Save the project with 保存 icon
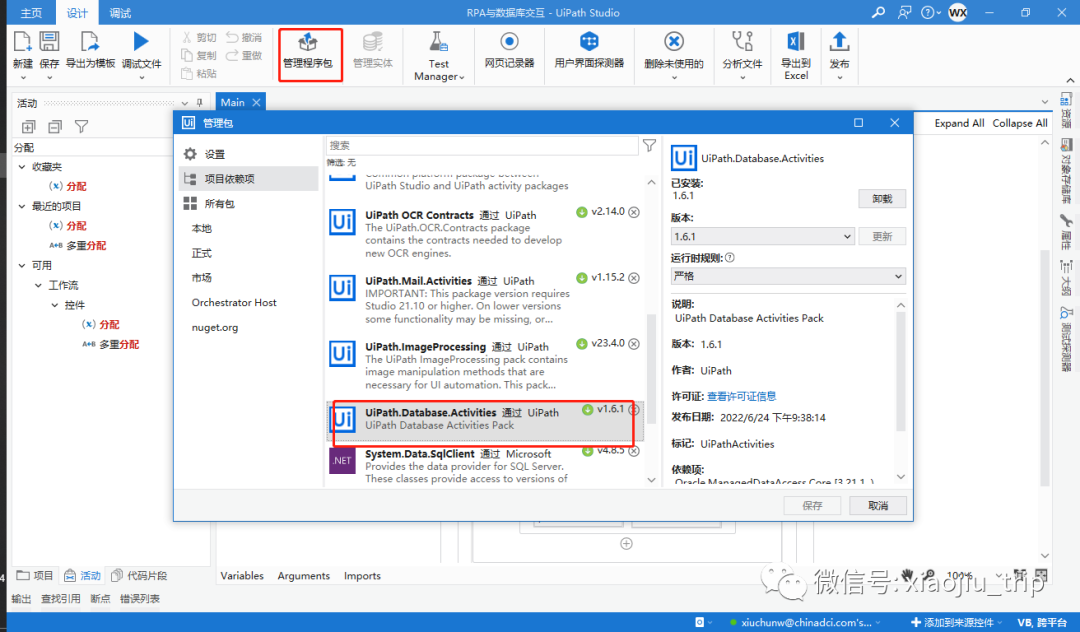 click(49, 42)
